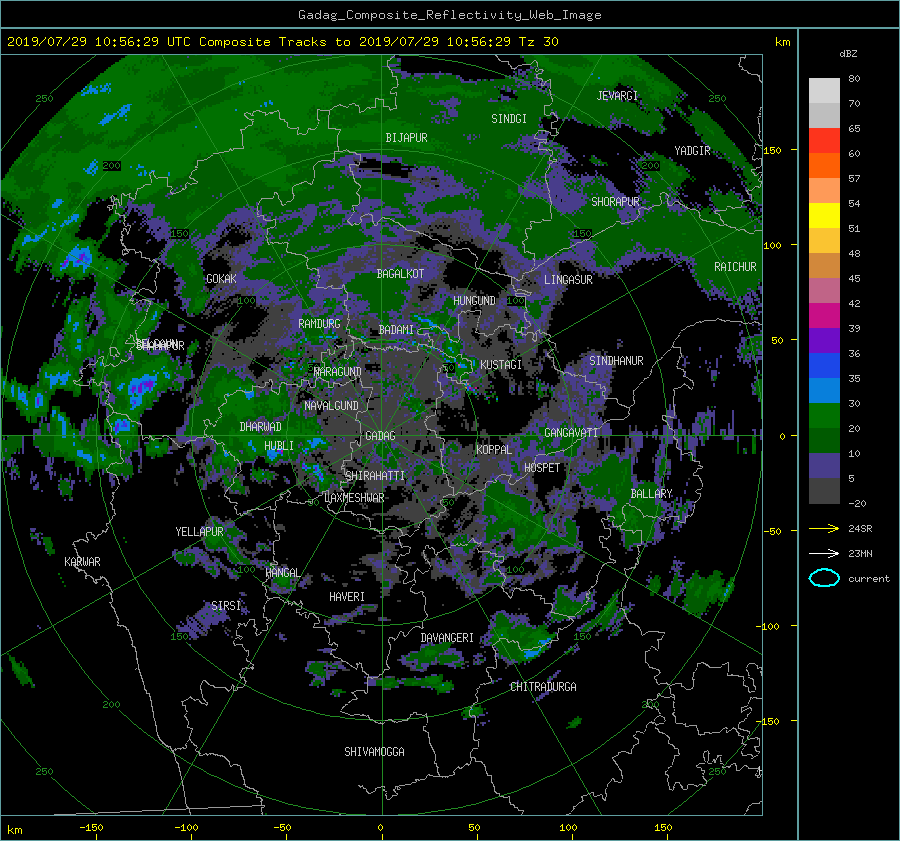Screen dimensions: 900x841
Task: Select the magenta 42 dBZ legend swatch
Action: point(824,315)
